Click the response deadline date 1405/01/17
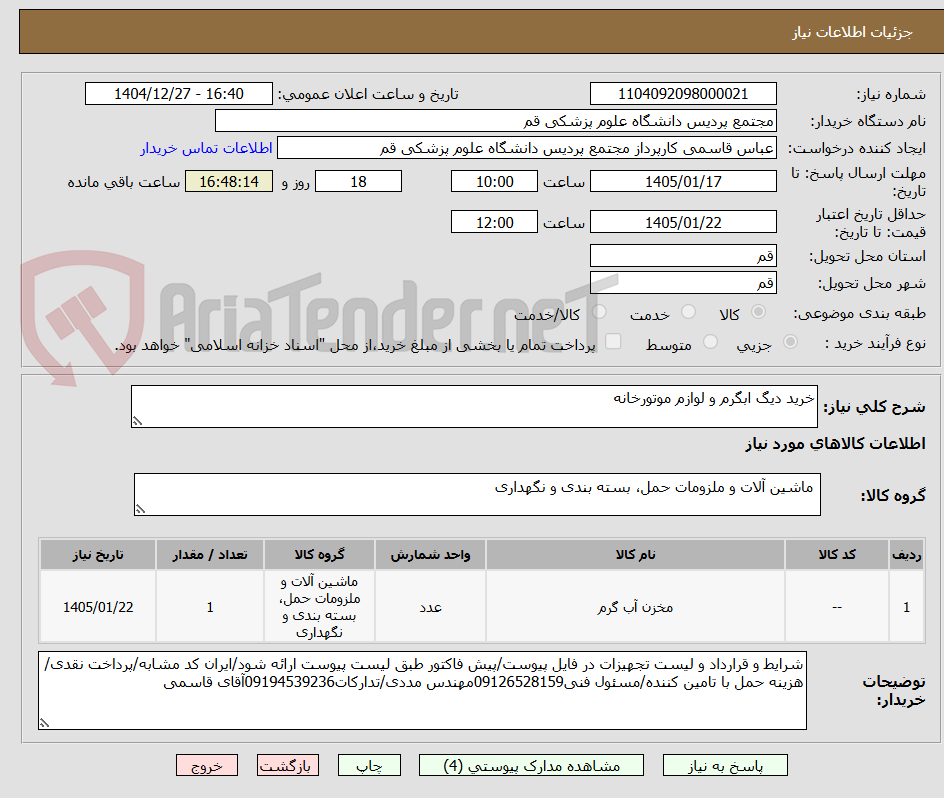Screen dimensions: 944x798 coord(683,181)
